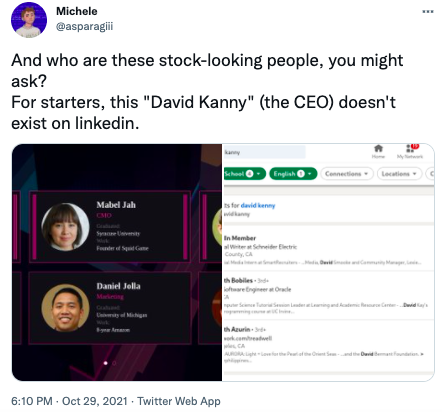Click the LinkedIn search field containing 'kanny'
This screenshot has height=412, width=442.
(x=264, y=152)
